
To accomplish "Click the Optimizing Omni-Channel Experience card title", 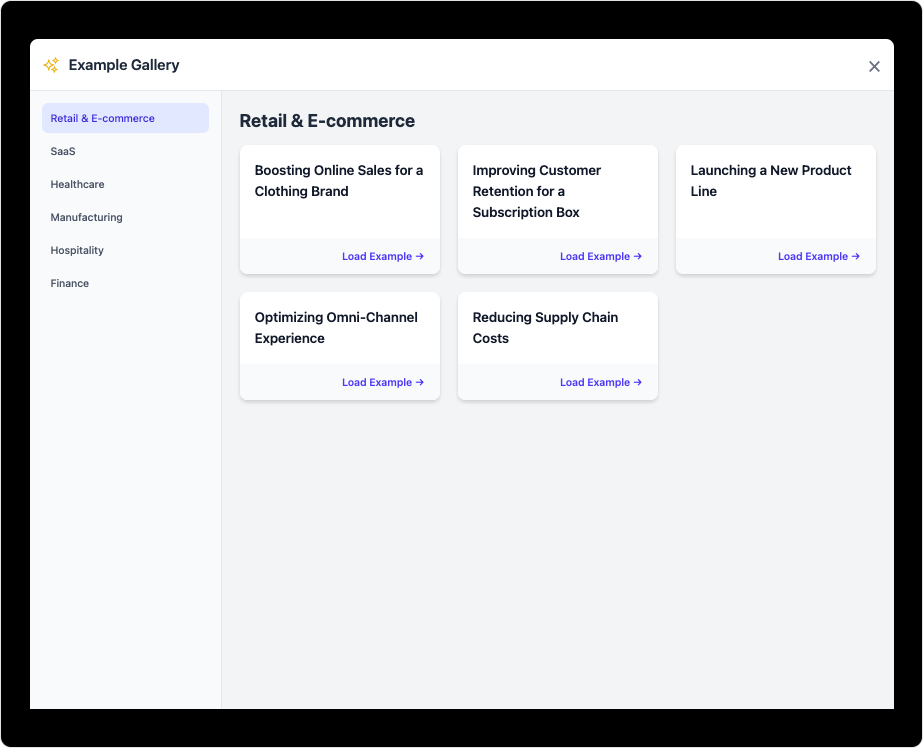I will point(336,328).
